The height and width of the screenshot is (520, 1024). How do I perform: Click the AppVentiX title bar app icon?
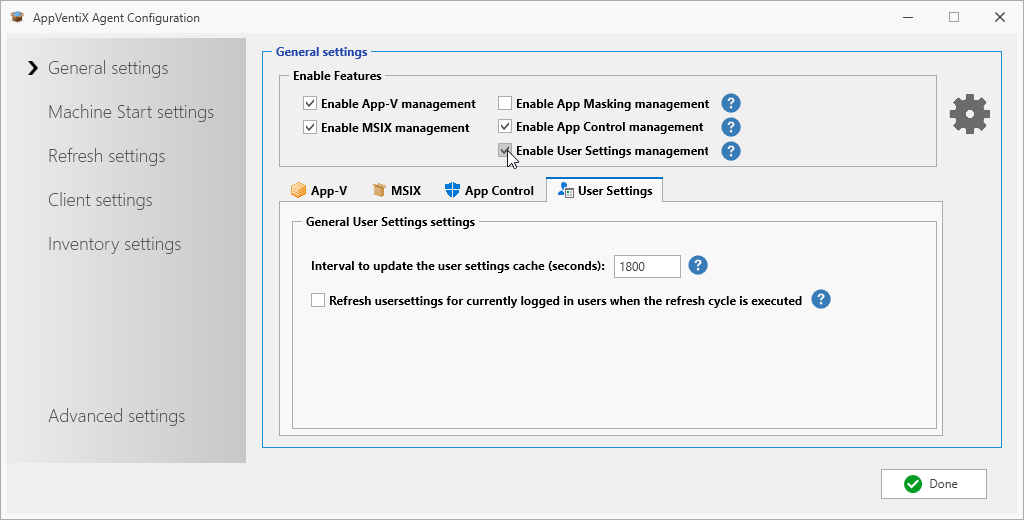pyautogui.click(x=17, y=17)
